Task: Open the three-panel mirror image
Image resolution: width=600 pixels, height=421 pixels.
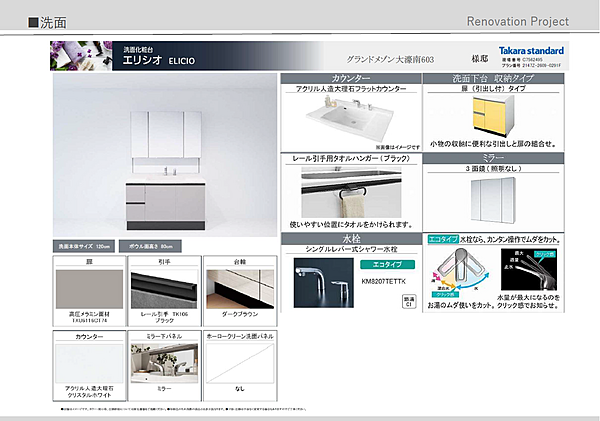Action: click(493, 200)
